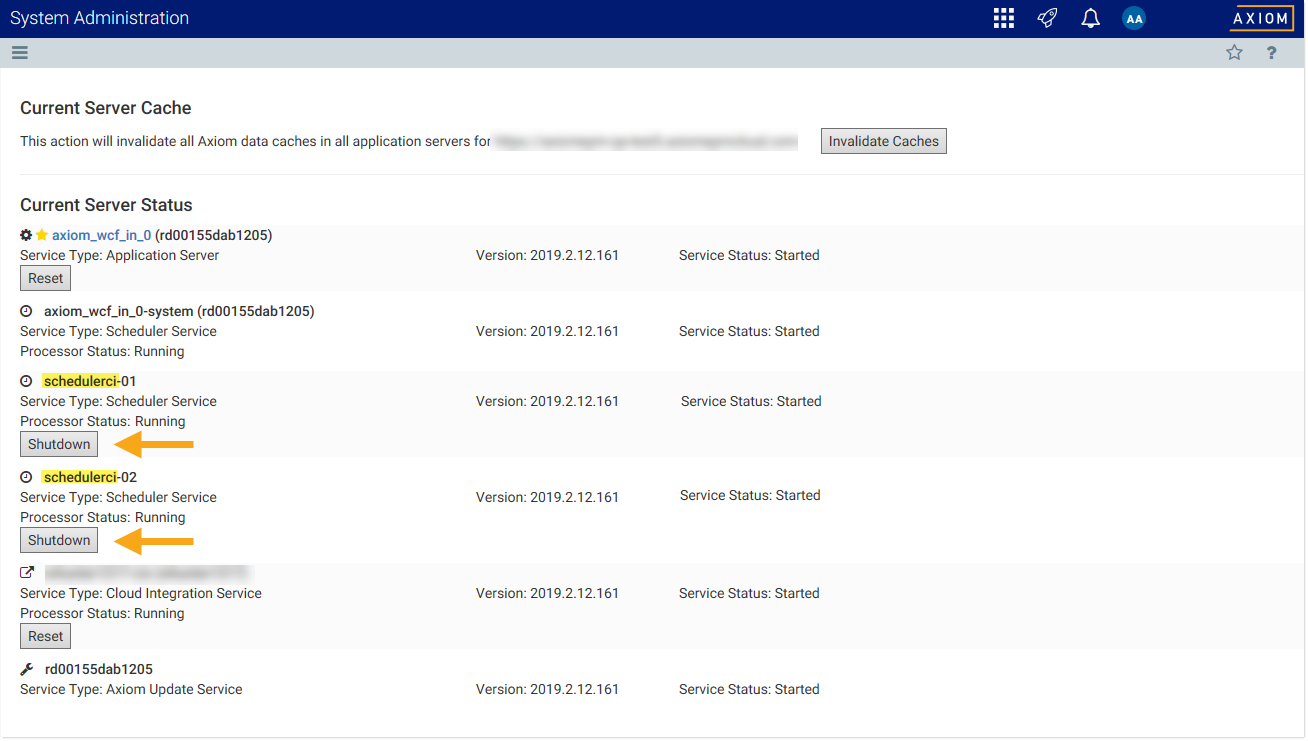This screenshot has width=1308, height=741.
Task: Add page to favorites with star icon
Action: point(1234,53)
